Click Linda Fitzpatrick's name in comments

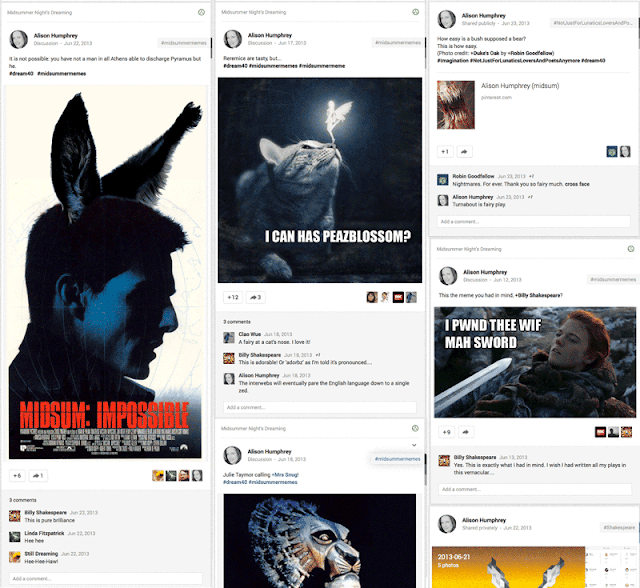pos(44,533)
